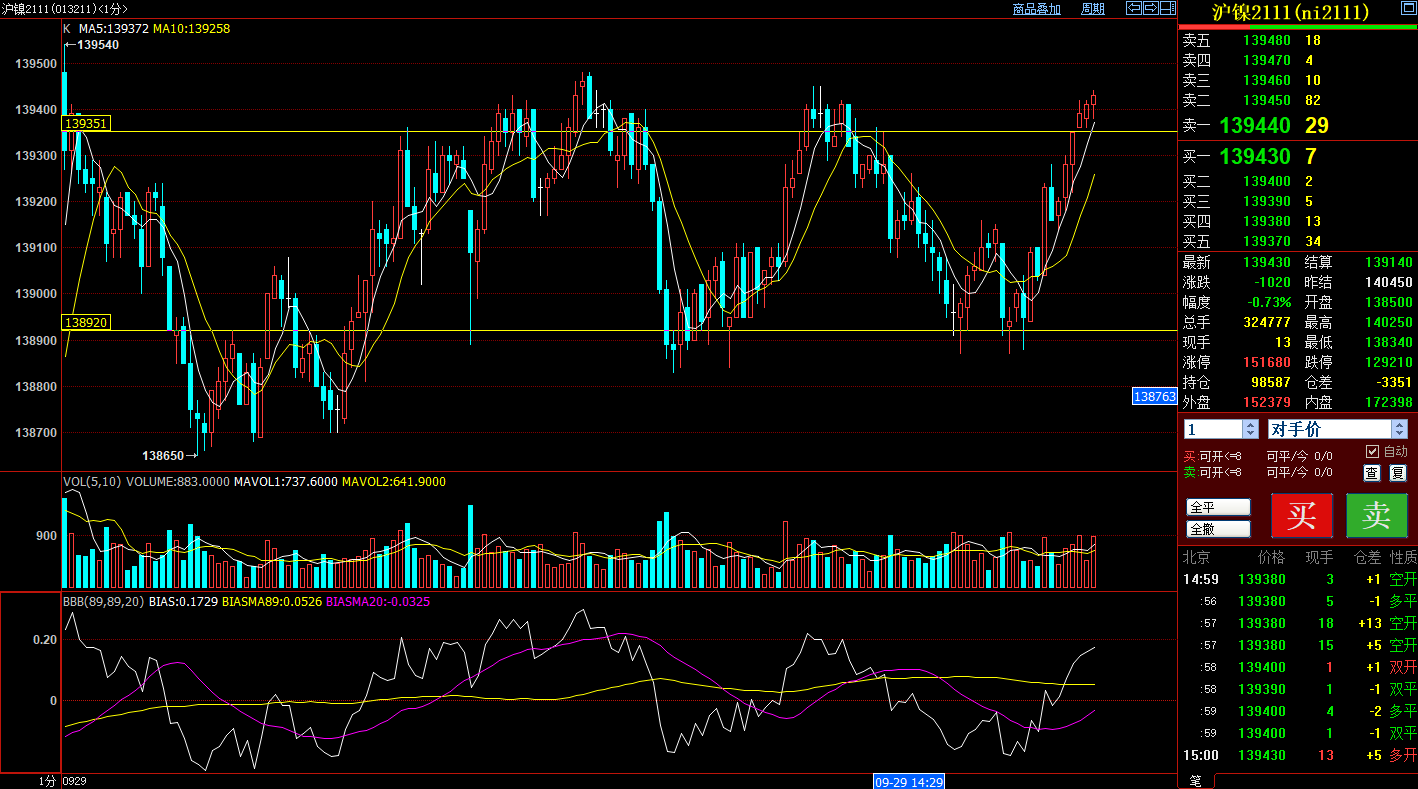Toggle the side panel layout icon
1418x789 pixels.
1168,8
